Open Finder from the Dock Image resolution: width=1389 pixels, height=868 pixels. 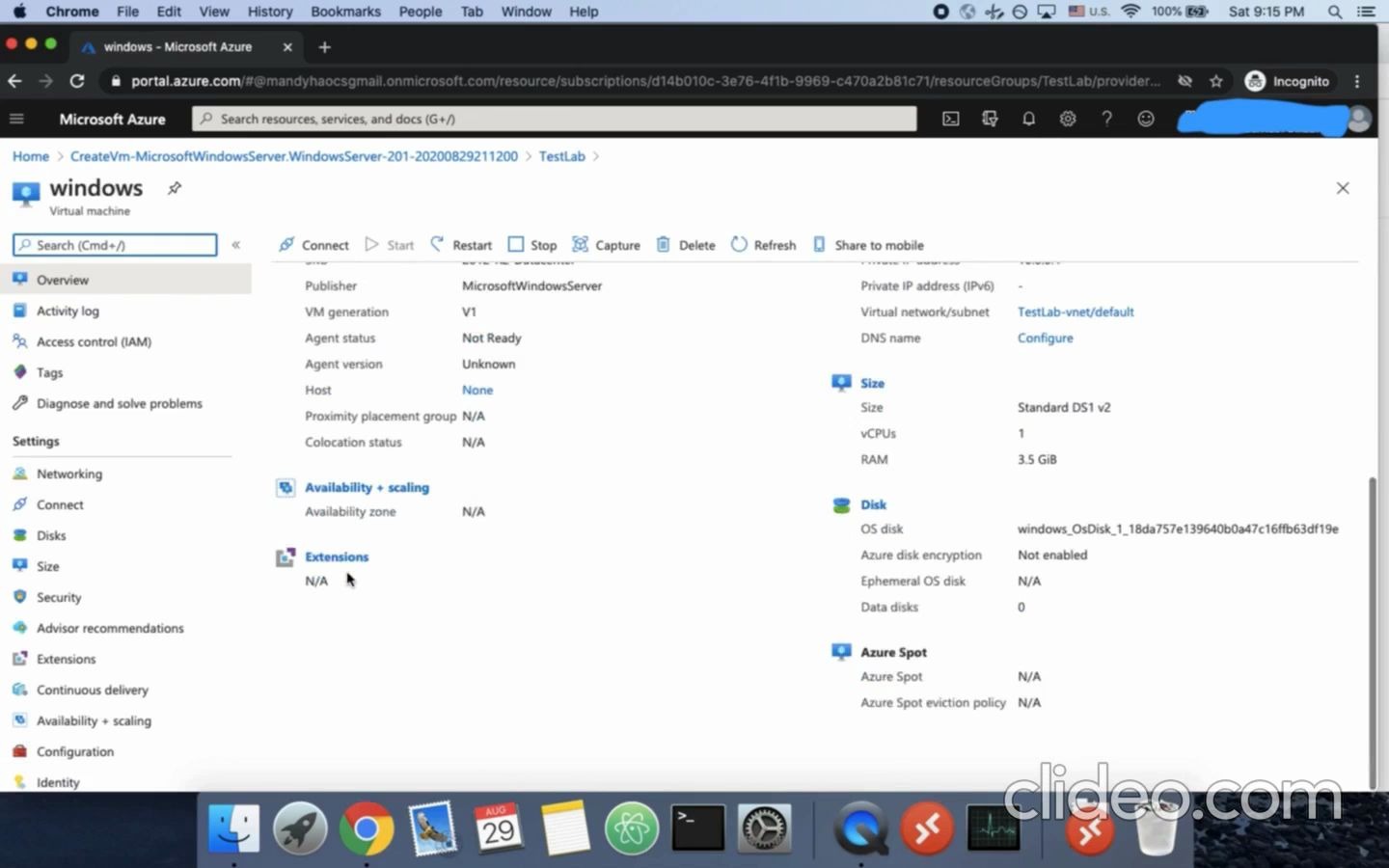tap(233, 828)
